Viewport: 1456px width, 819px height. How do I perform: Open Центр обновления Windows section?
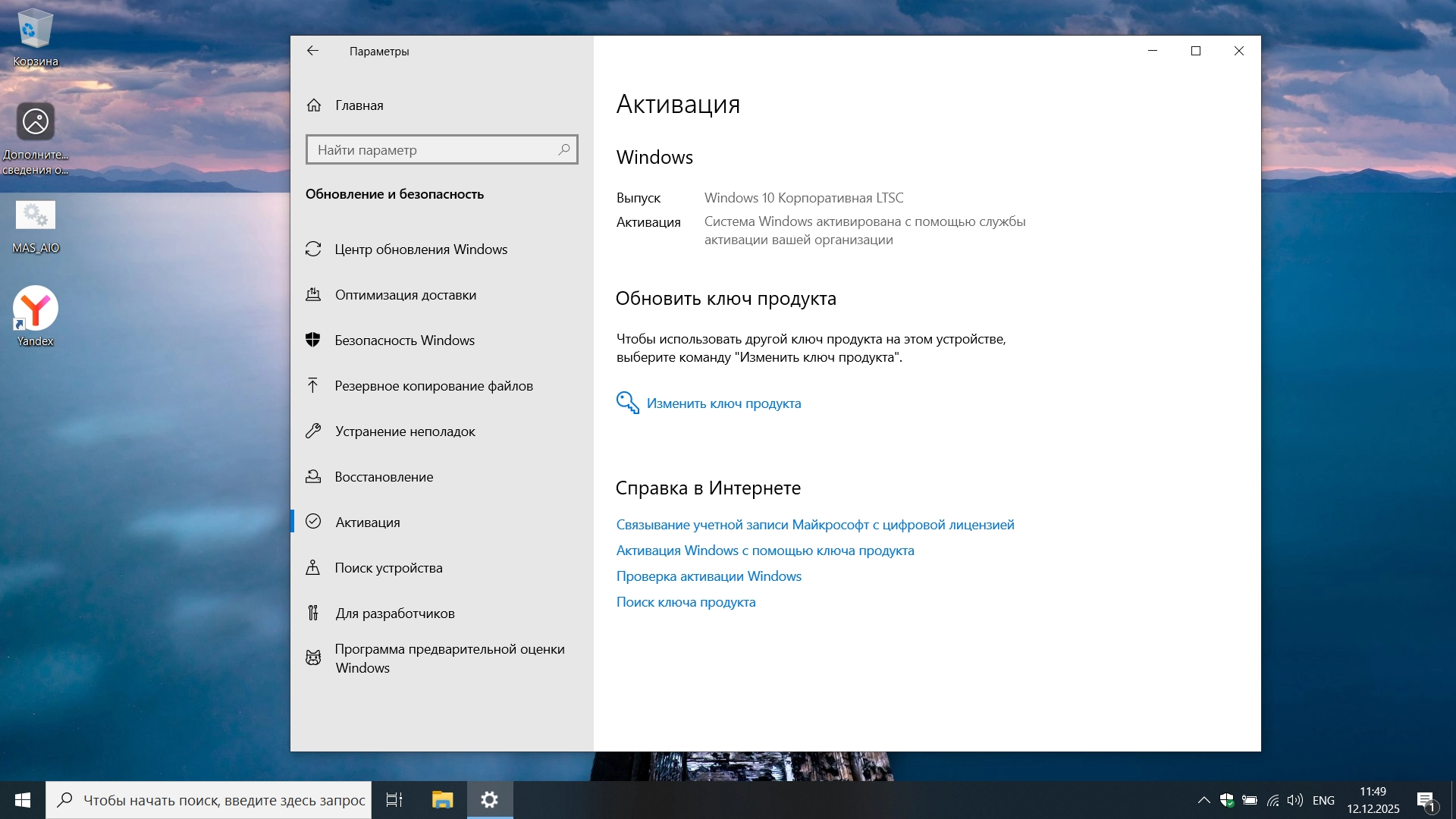(421, 249)
